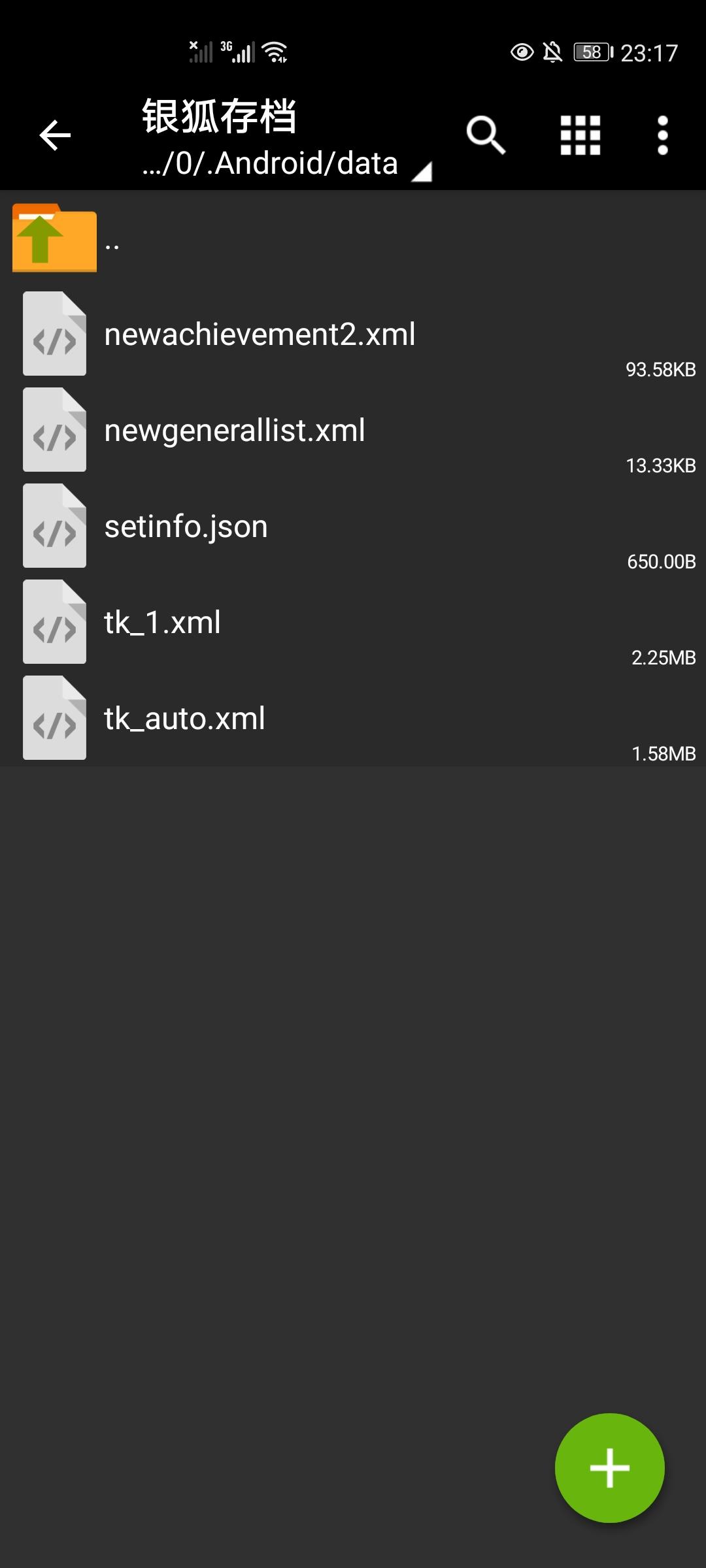The width and height of the screenshot is (706, 1568).
Task: Select the newgenerallist.xml file icon
Action: (54, 430)
